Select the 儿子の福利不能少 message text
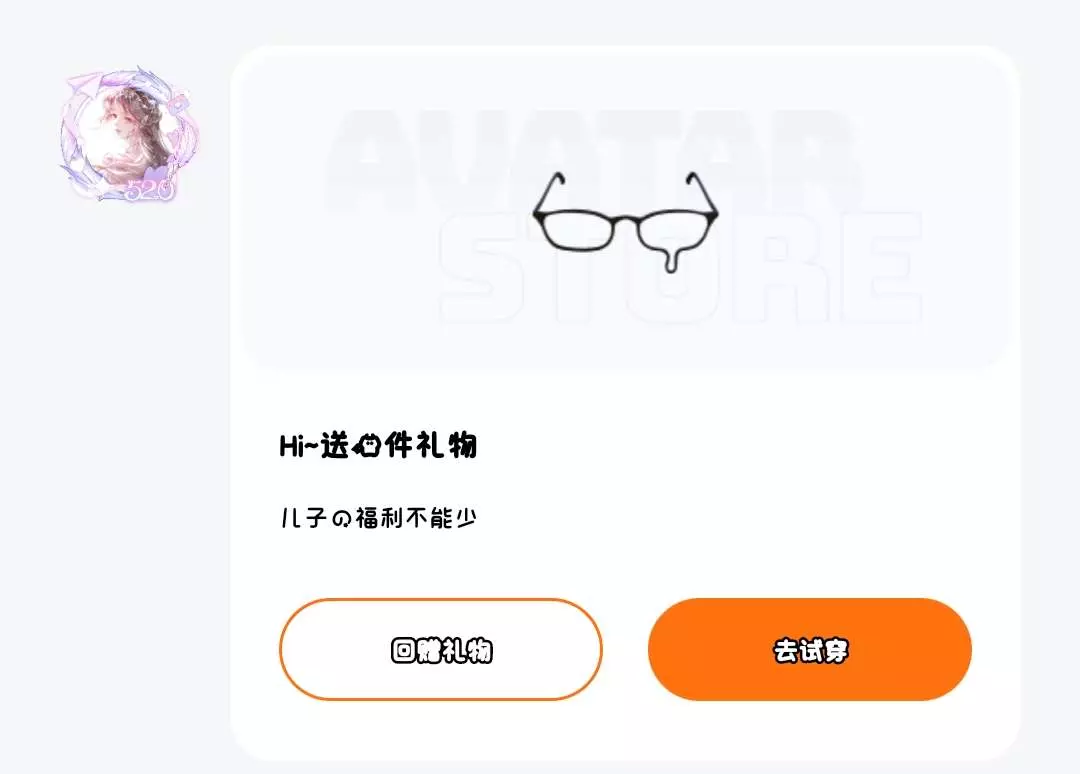The height and width of the screenshot is (774, 1080). [x=378, y=518]
